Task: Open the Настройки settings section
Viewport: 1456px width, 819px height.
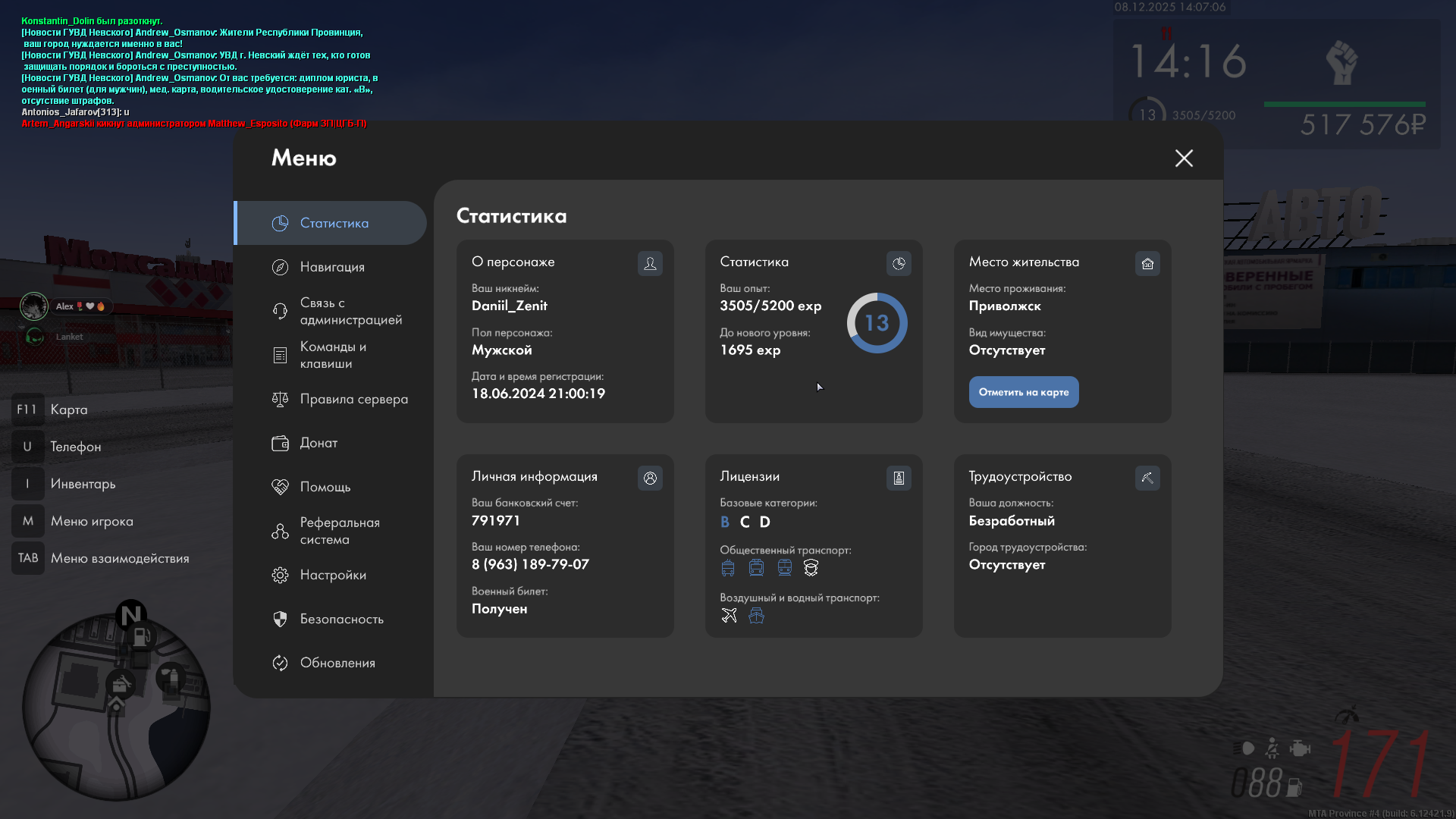Action: click(332, 575)
